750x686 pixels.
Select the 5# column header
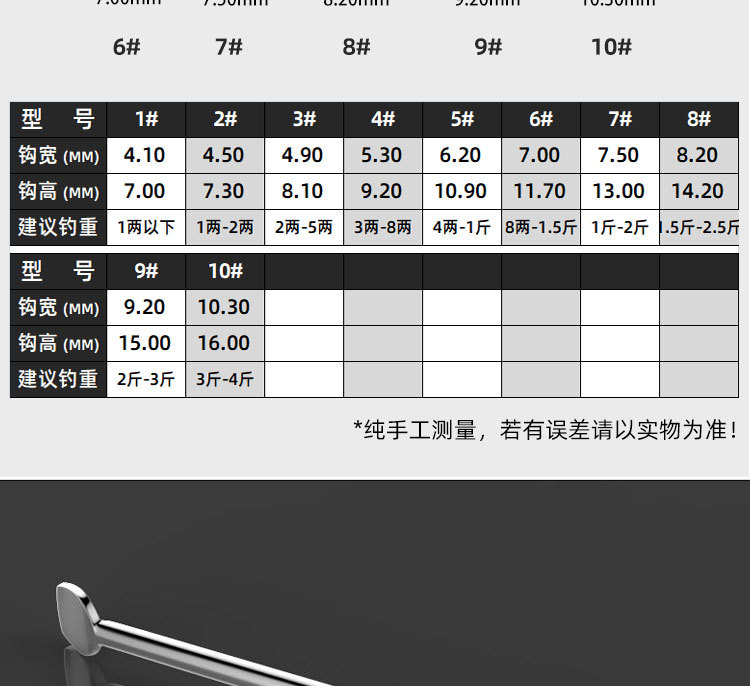pyautogui.click(x=462, y=119)
